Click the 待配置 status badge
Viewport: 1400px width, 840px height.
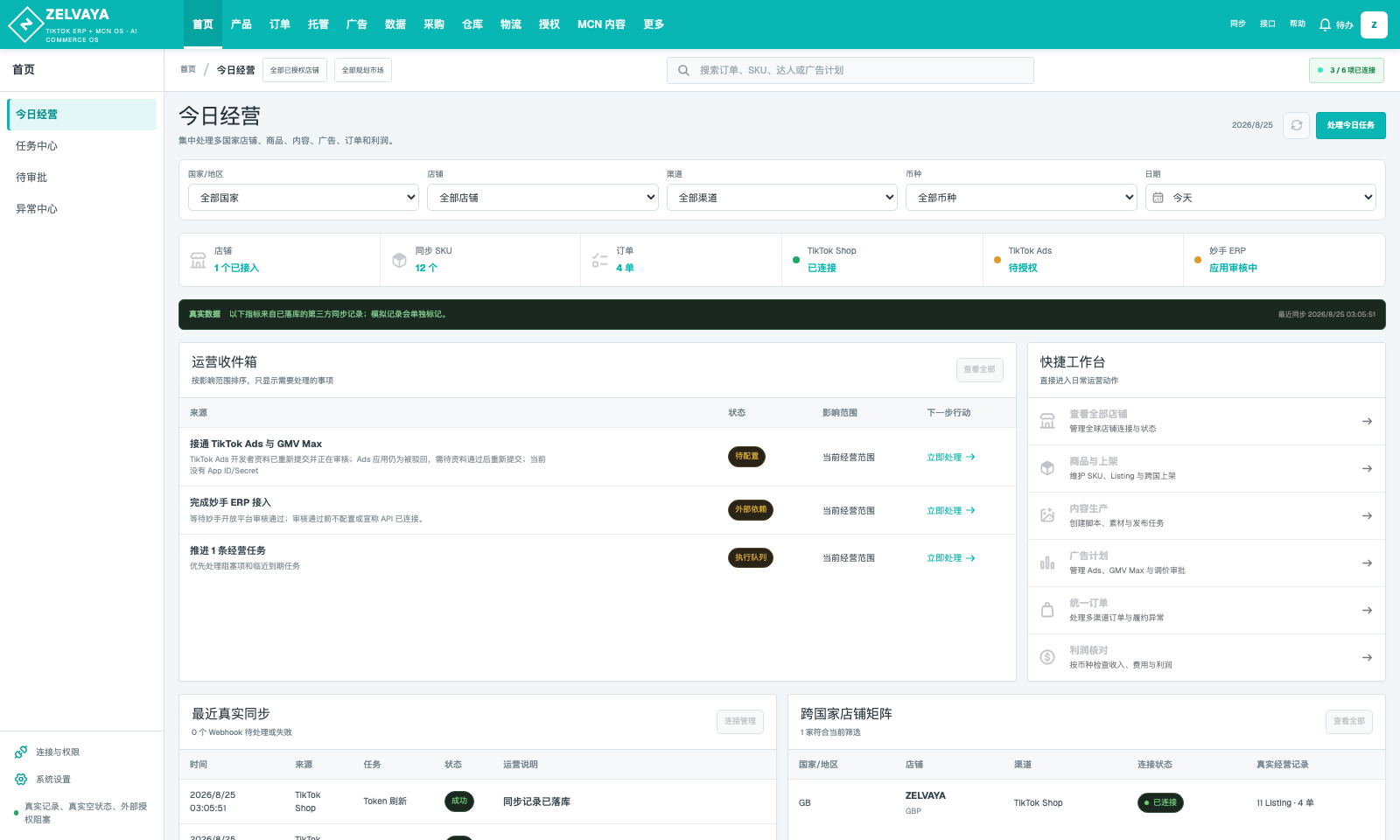[747, 456]
